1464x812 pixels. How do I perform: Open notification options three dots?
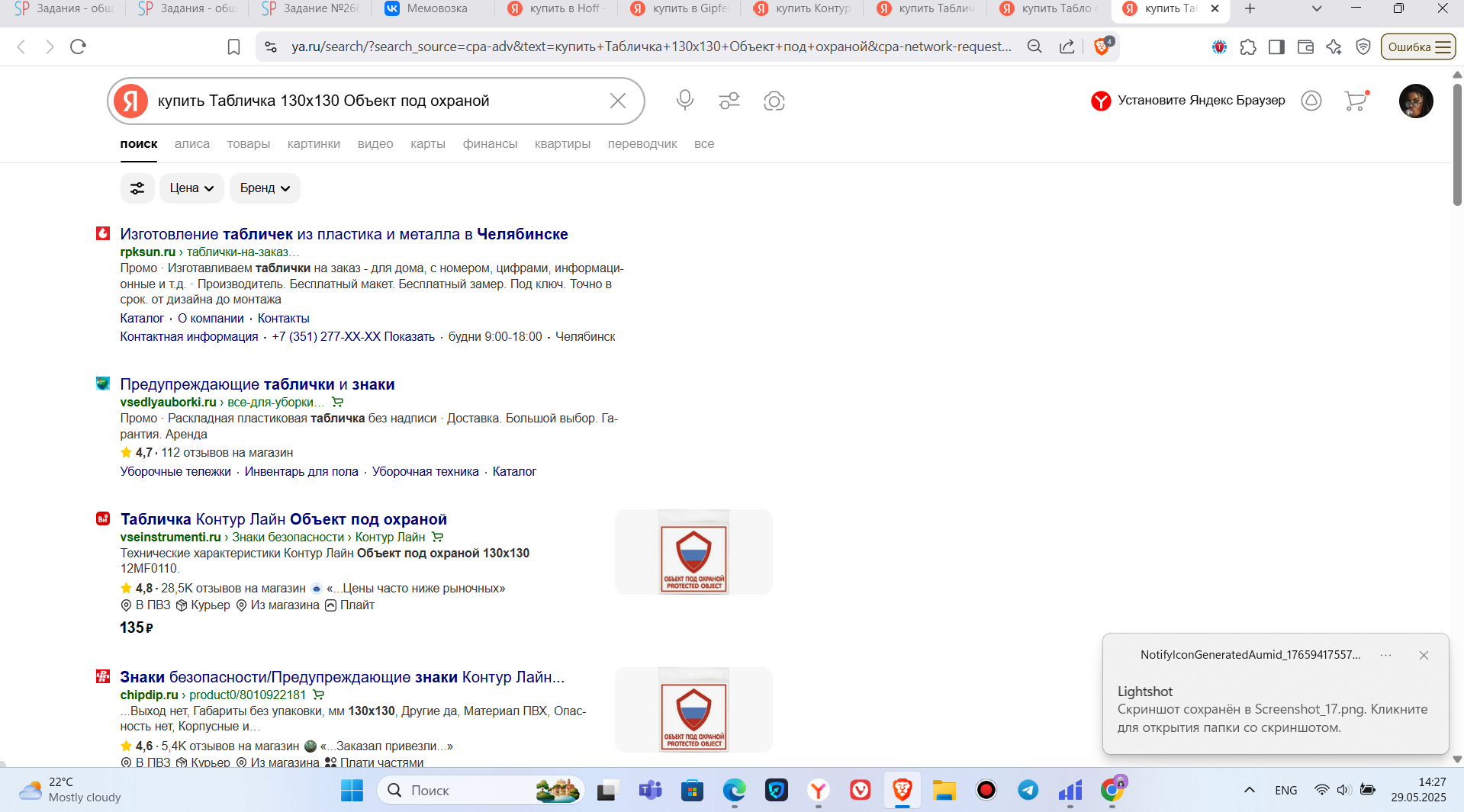click(1385, 655)
